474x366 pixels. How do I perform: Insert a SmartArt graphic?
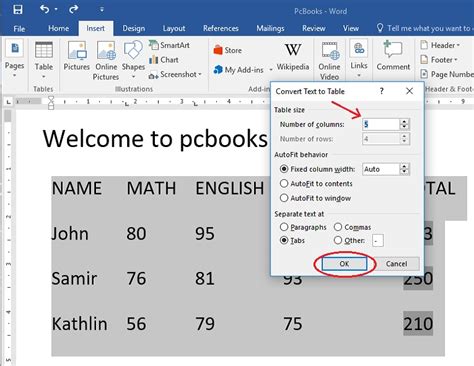pos(170,45)
